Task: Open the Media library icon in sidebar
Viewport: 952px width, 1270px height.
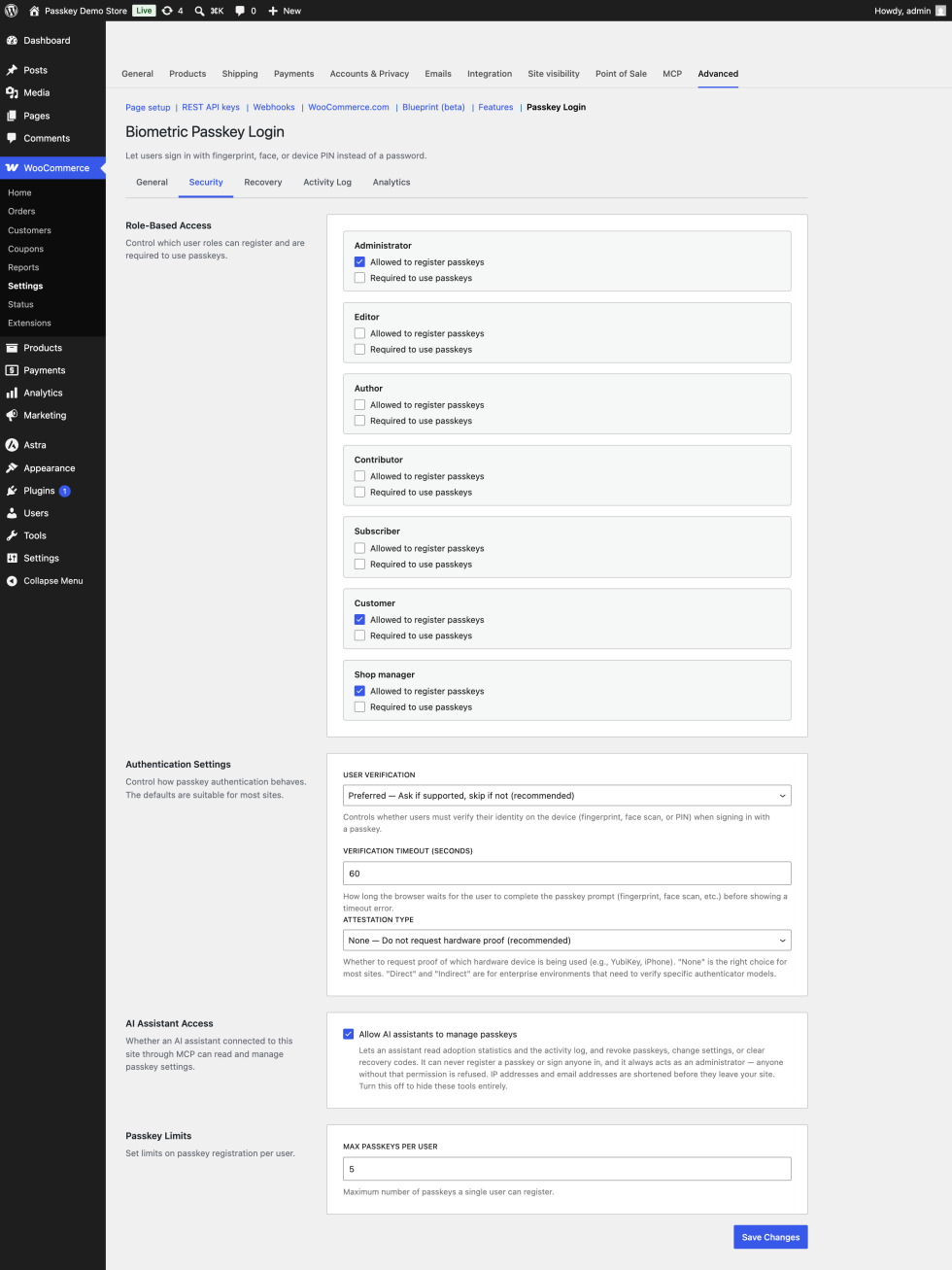Action: pos(12,92)
